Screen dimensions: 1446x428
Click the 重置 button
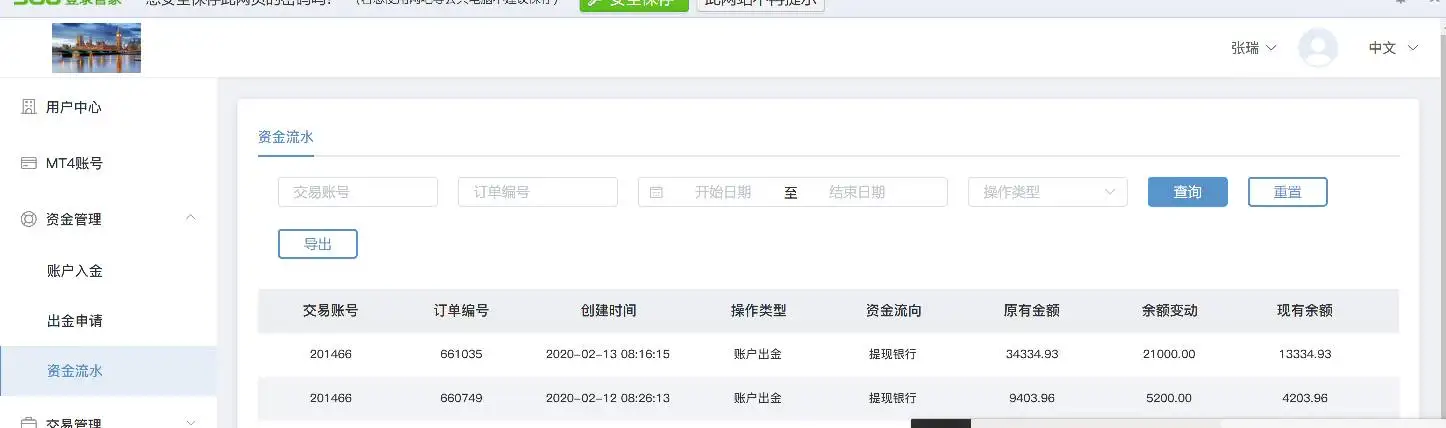tap(1288, 192)
